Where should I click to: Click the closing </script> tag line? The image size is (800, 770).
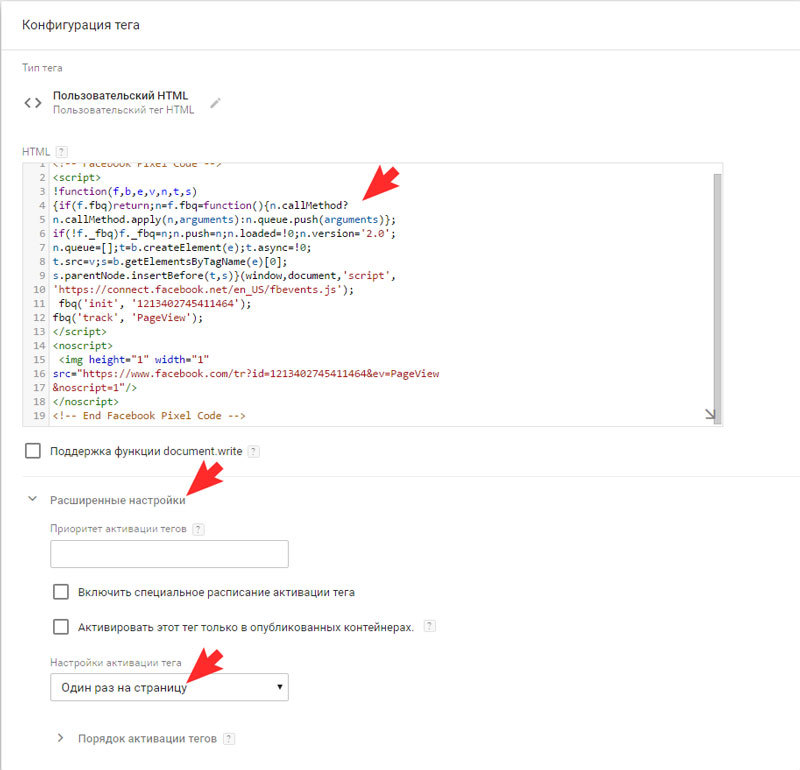[x=80, y=332]
